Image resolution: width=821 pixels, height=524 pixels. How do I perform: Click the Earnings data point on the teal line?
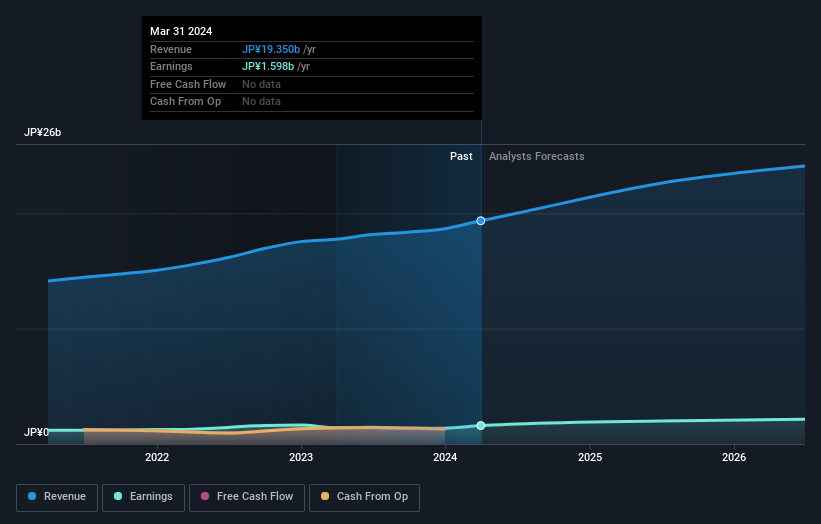[481, 426]
